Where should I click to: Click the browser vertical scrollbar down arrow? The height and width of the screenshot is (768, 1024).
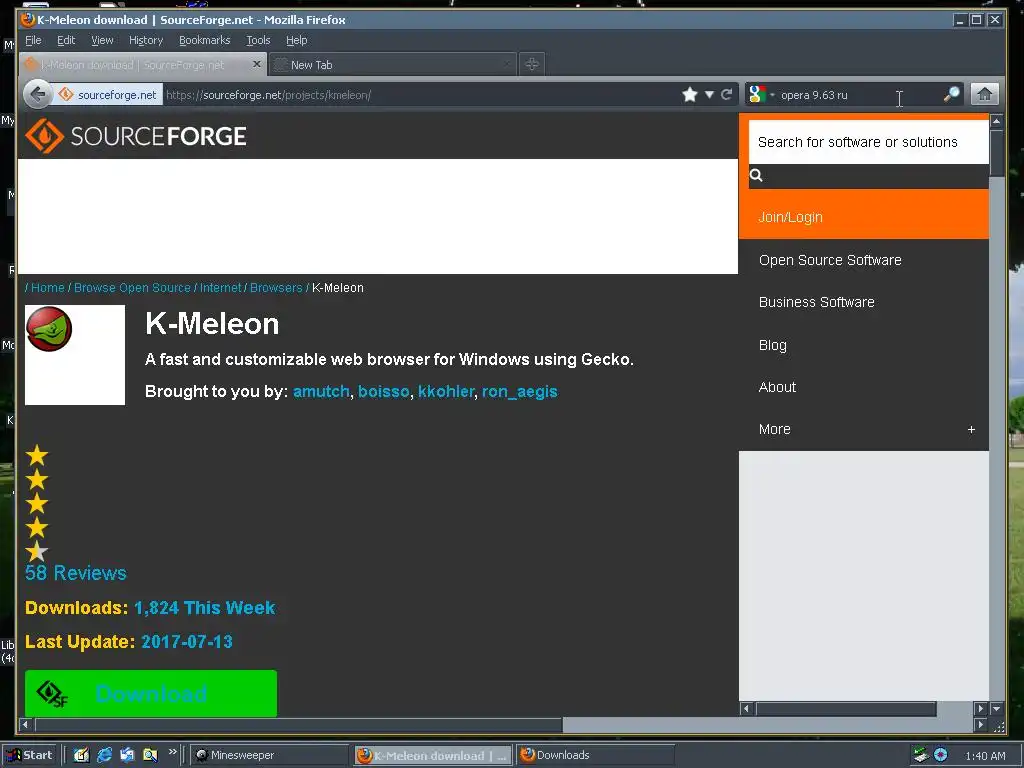pos(996,709)
